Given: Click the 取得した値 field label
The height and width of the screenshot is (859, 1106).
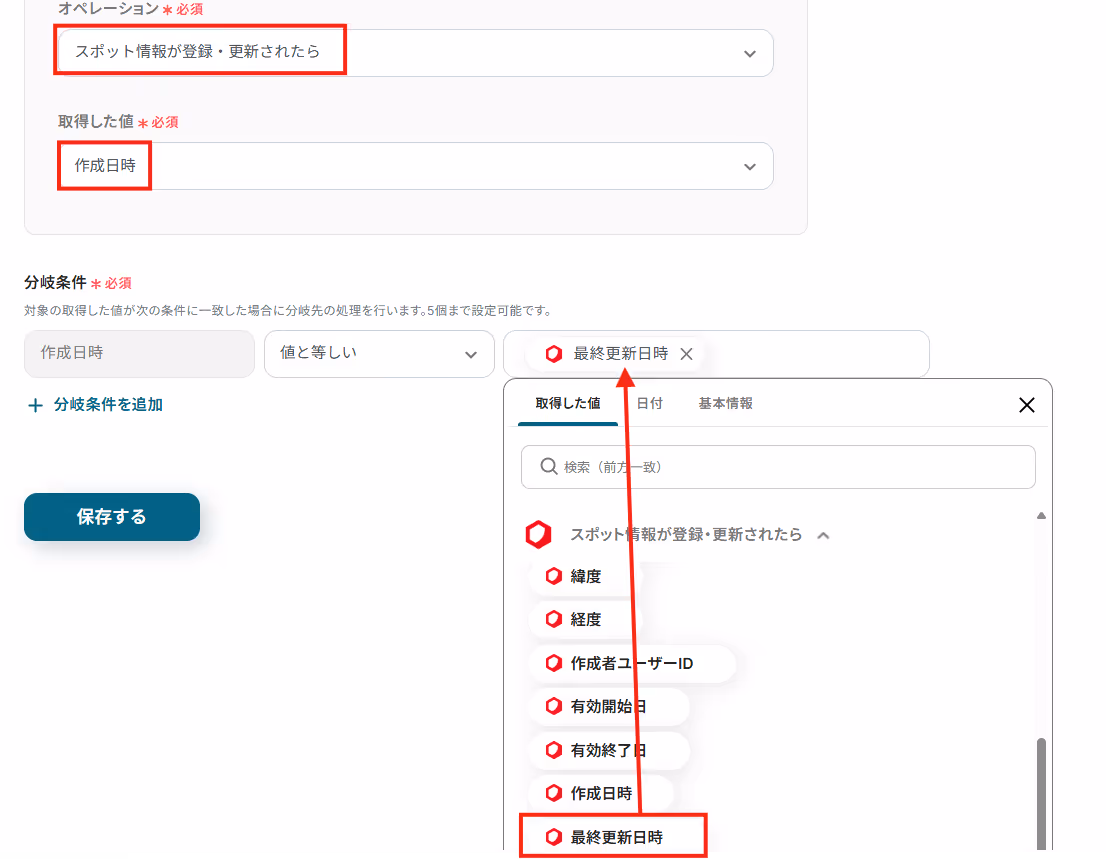Looking at the screenshot, I should click(96, 122).
